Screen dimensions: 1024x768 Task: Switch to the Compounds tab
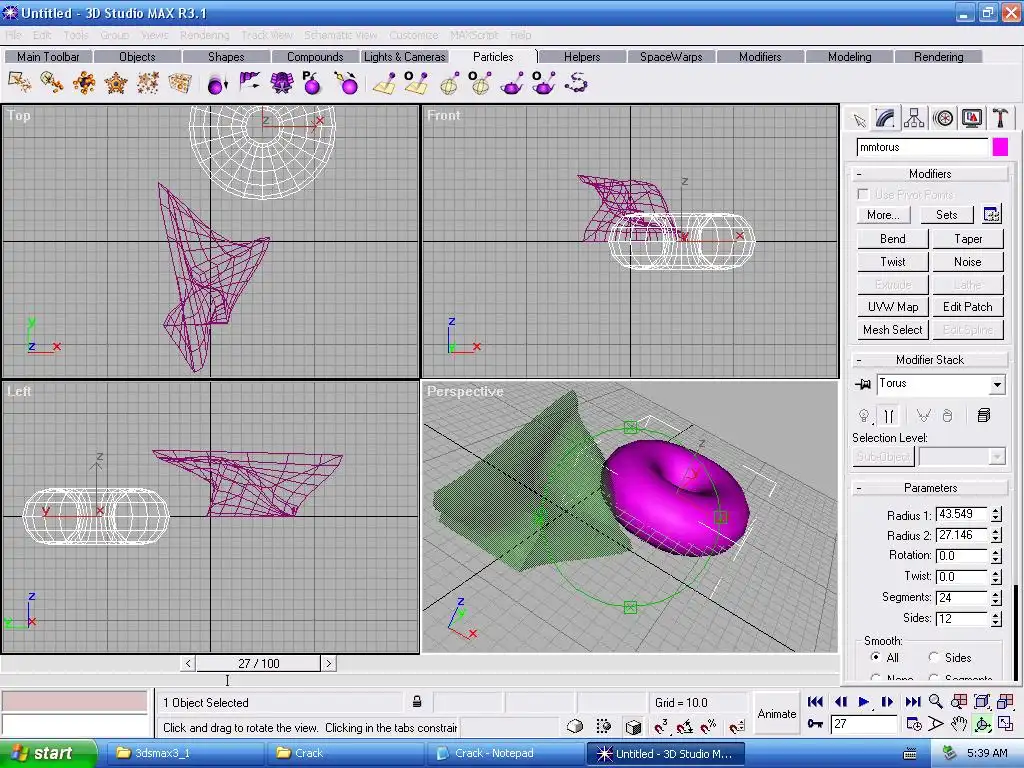click(315, 57)
